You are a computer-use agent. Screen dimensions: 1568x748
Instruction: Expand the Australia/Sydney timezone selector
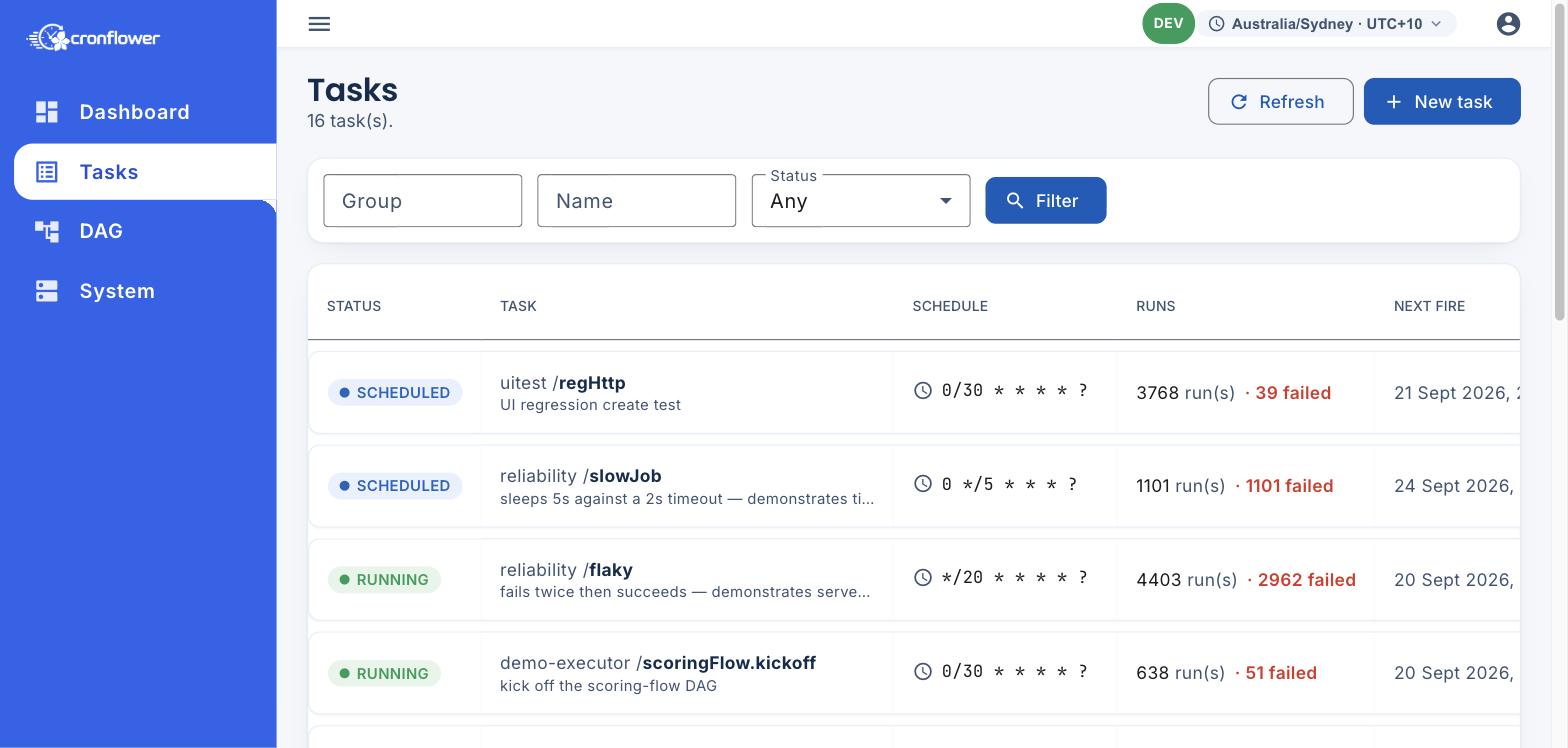pos(1327,24)
